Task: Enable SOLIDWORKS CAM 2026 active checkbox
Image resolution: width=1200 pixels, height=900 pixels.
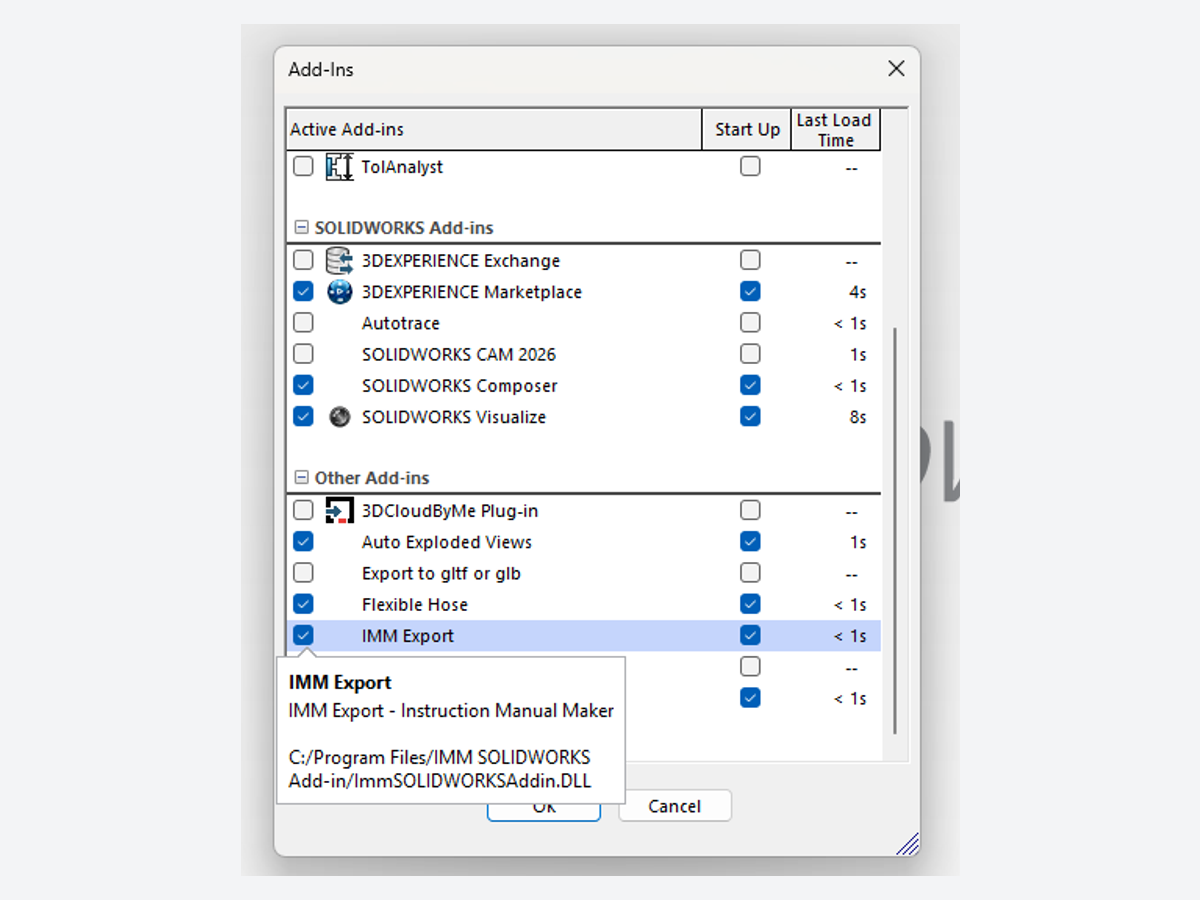Action: click(303, 354)
